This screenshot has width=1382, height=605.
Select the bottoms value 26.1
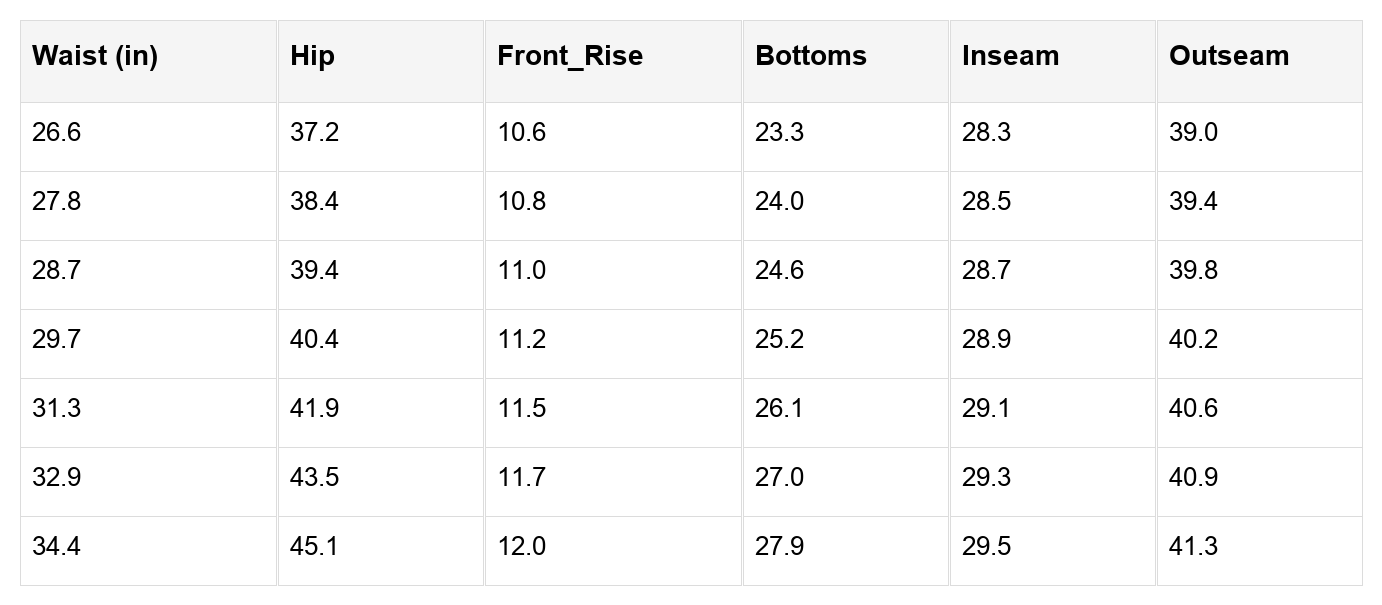pos(779,409)
